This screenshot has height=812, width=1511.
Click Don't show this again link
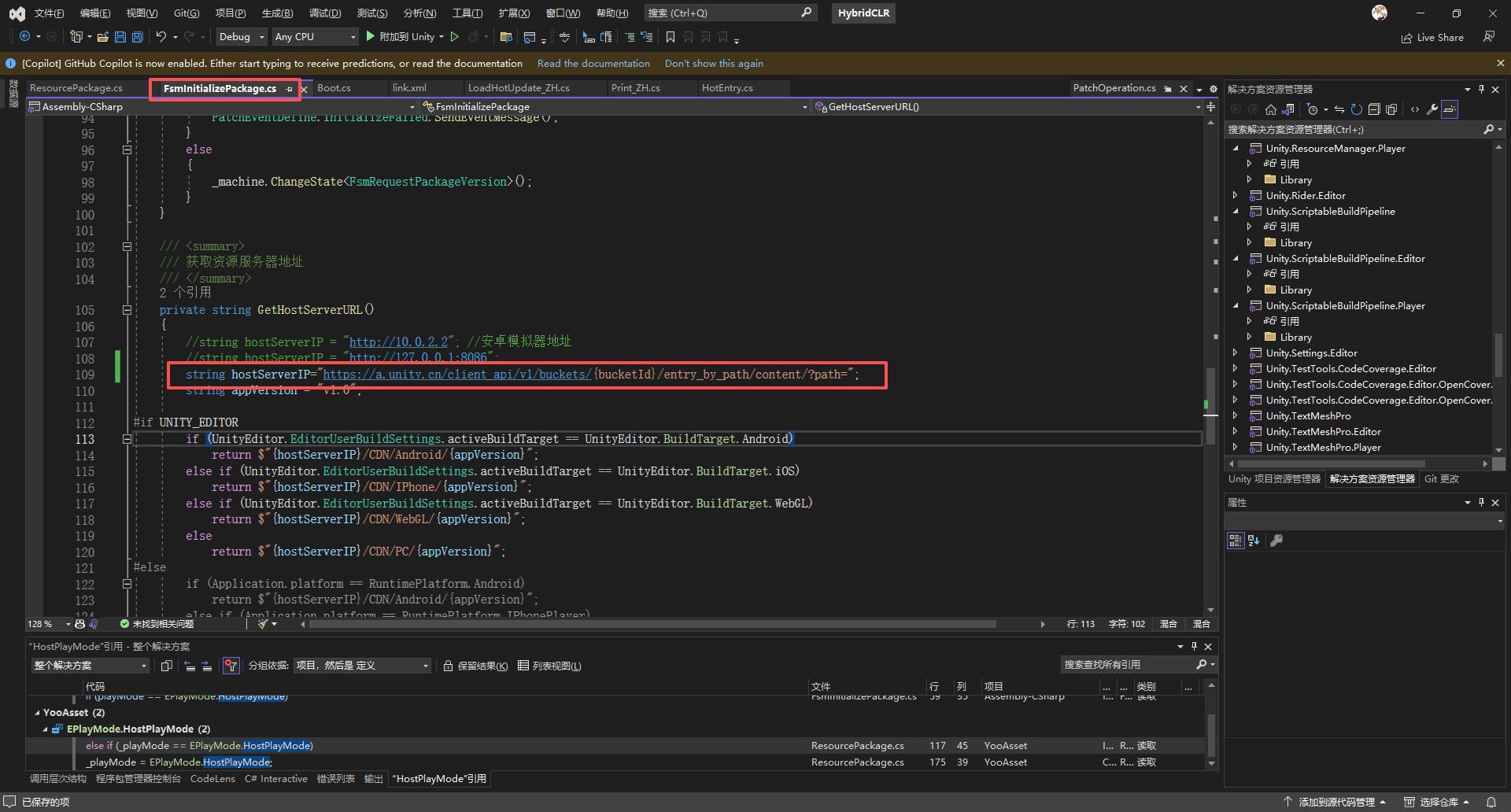[714, 64]
